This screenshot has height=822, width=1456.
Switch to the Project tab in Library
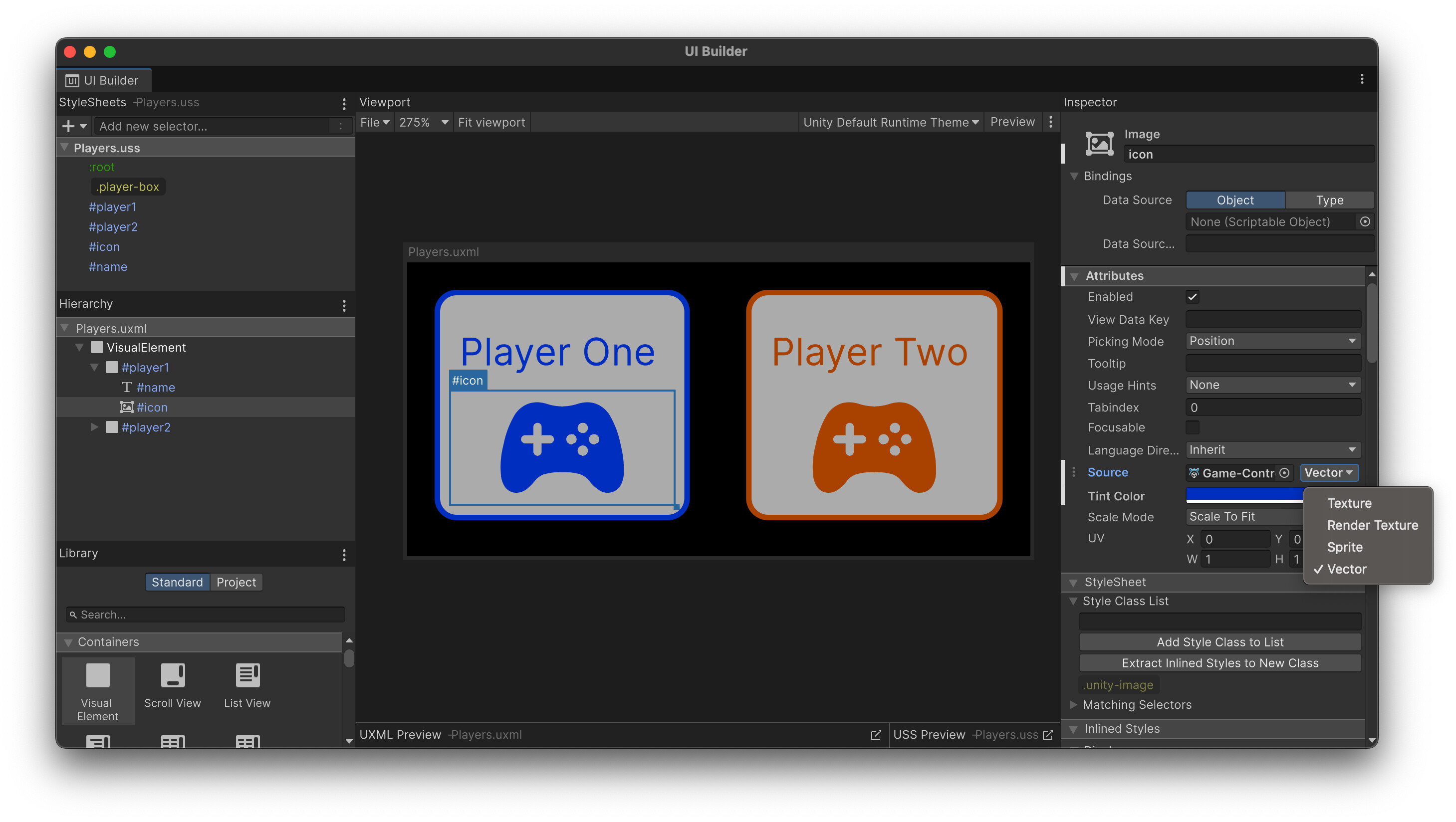point(236,582)
